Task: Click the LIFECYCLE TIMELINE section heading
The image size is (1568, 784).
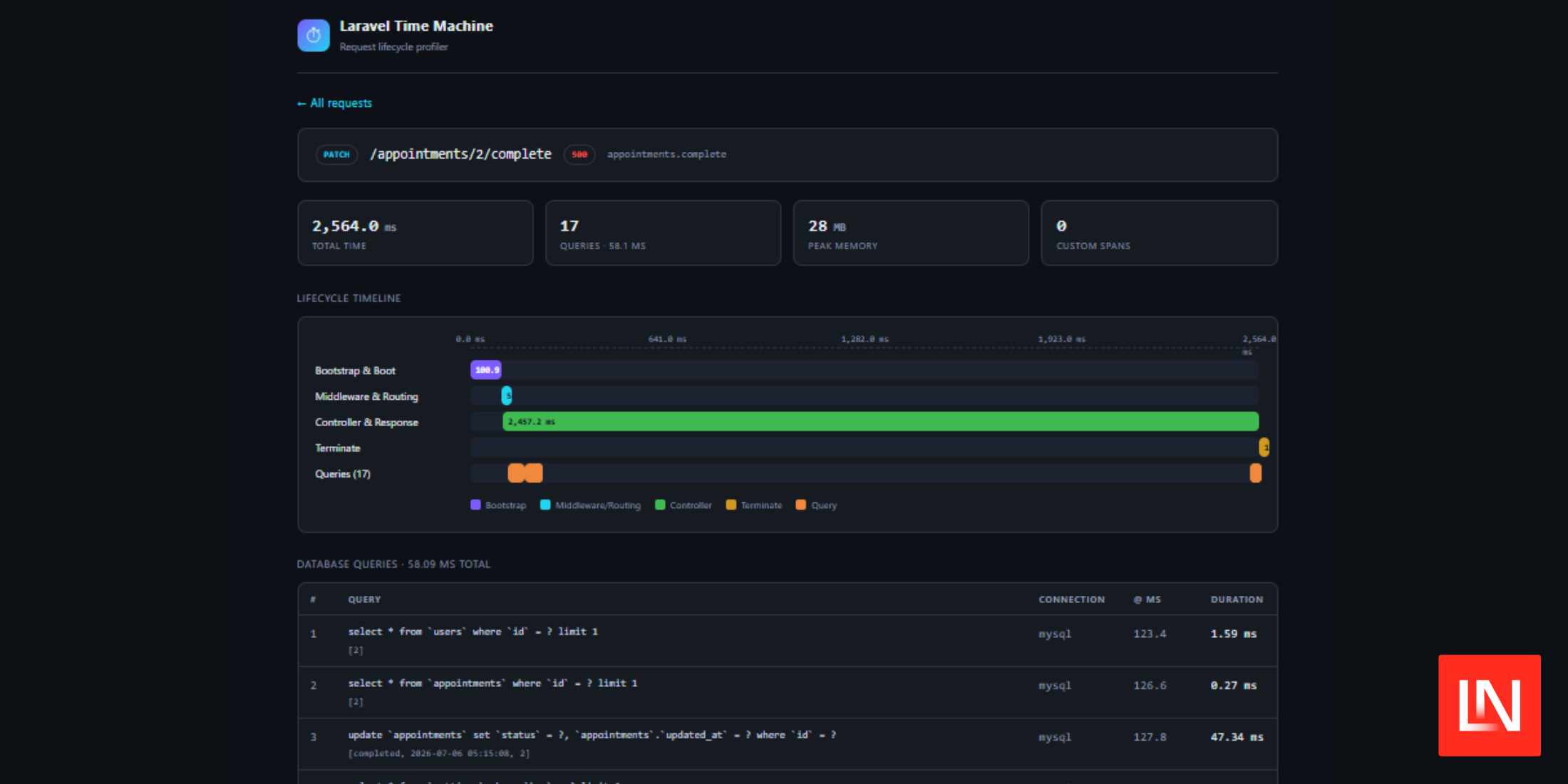Action: [349, 298]
